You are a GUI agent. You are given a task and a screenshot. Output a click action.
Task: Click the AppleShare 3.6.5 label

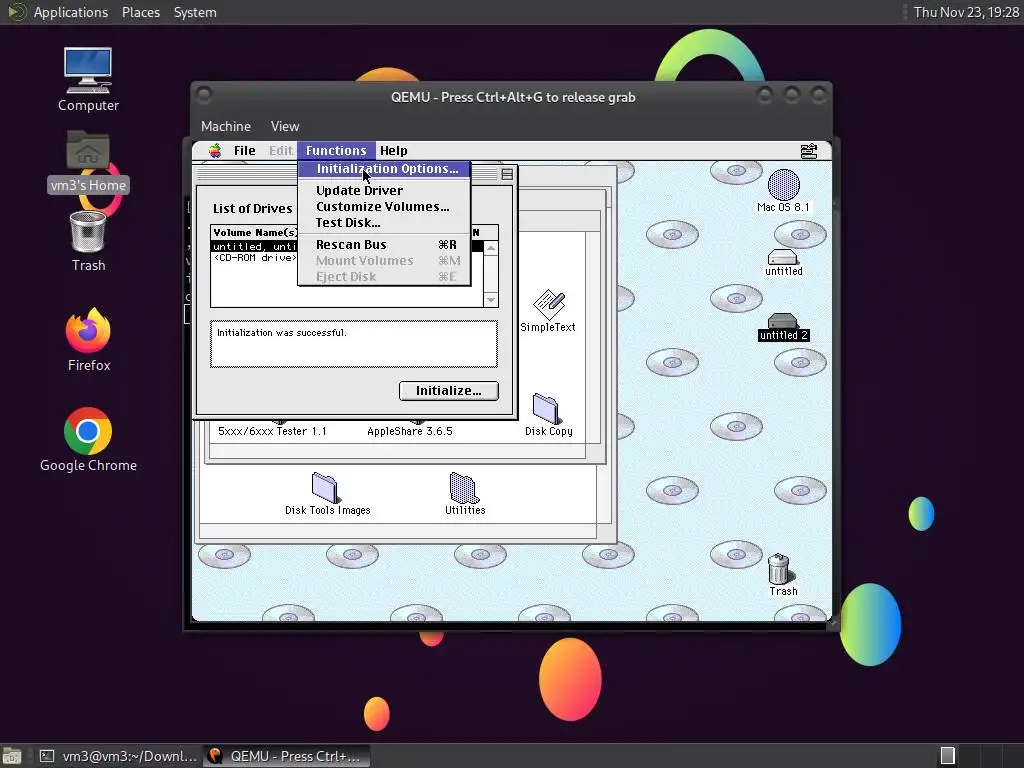point(409,431)
